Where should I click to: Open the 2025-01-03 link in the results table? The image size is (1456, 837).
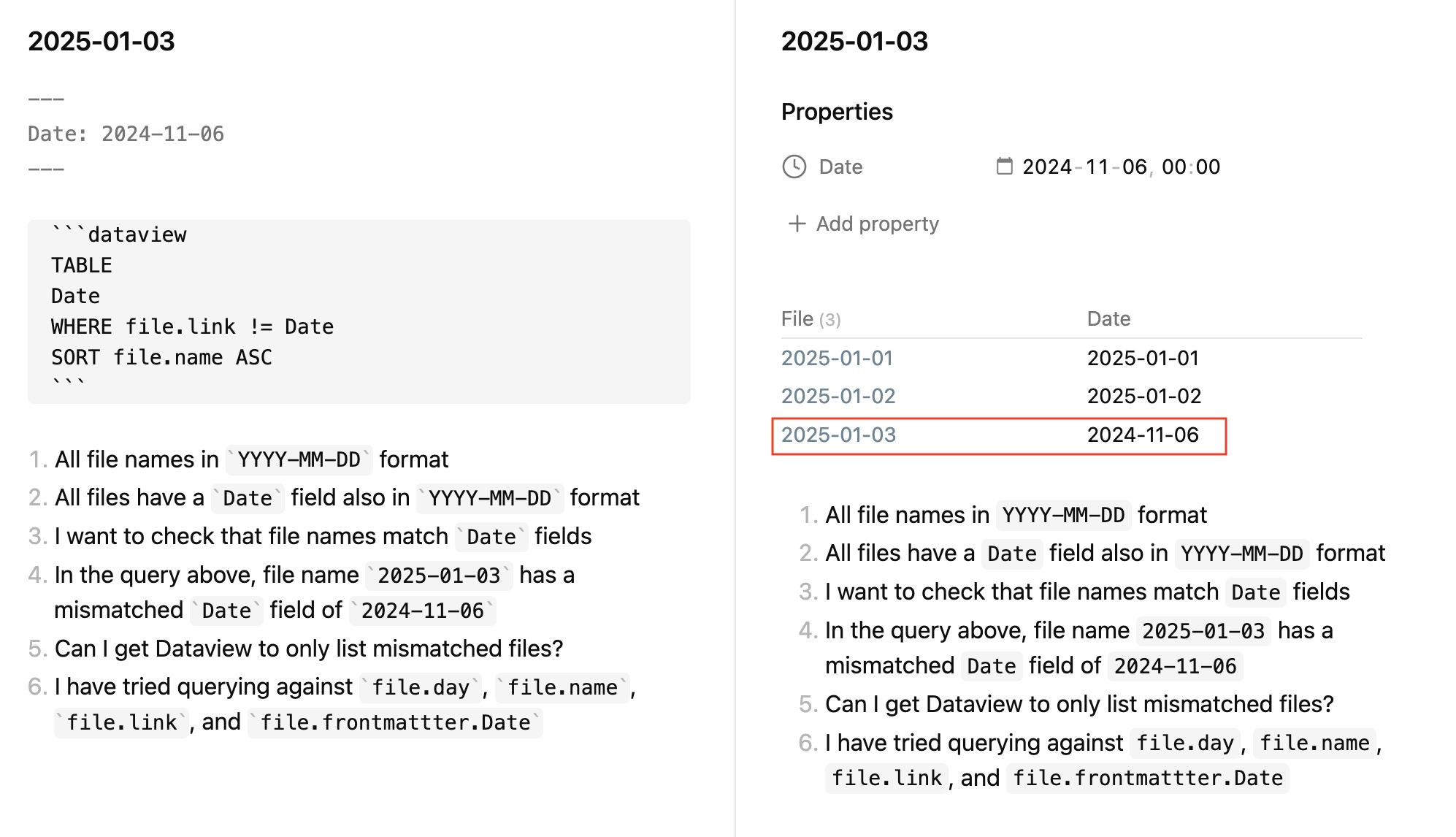pos(838,435)
